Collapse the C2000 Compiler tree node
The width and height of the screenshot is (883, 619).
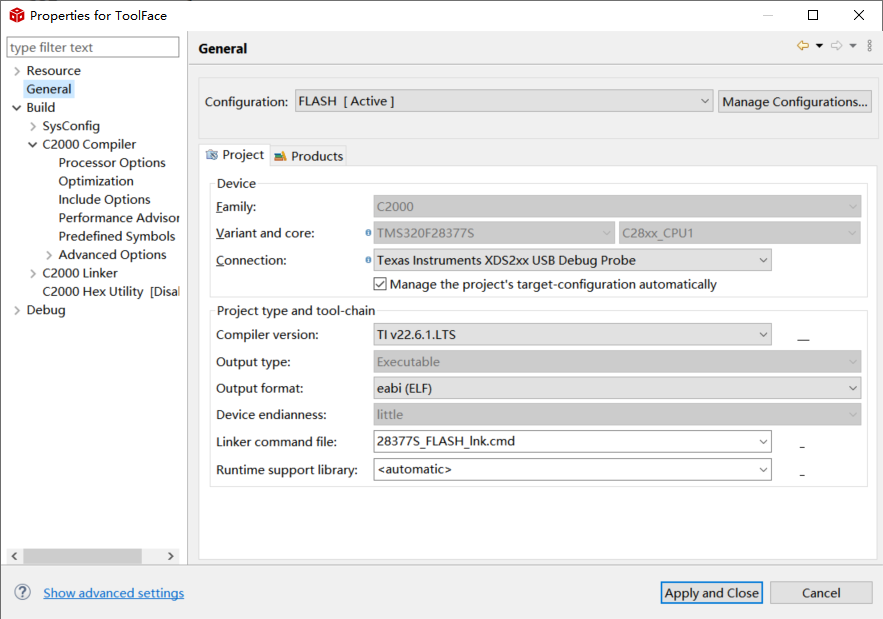pos(33,145)
